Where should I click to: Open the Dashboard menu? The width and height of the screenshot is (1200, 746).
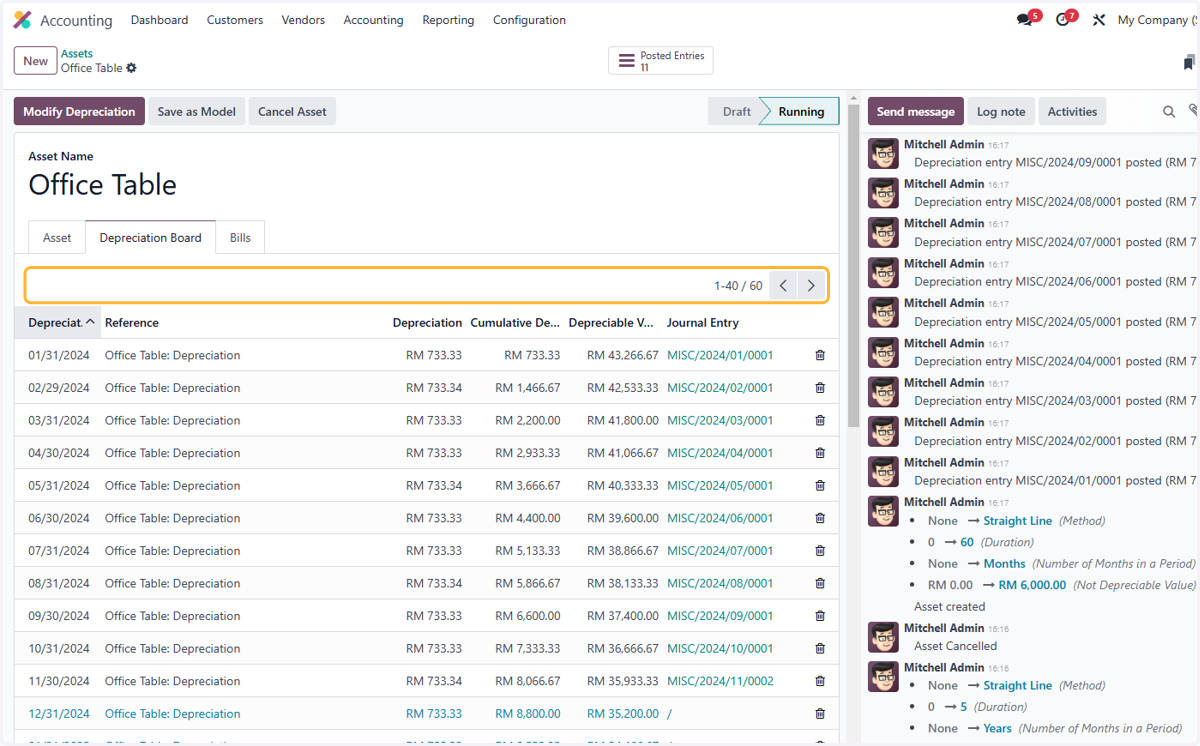point(159,20)
